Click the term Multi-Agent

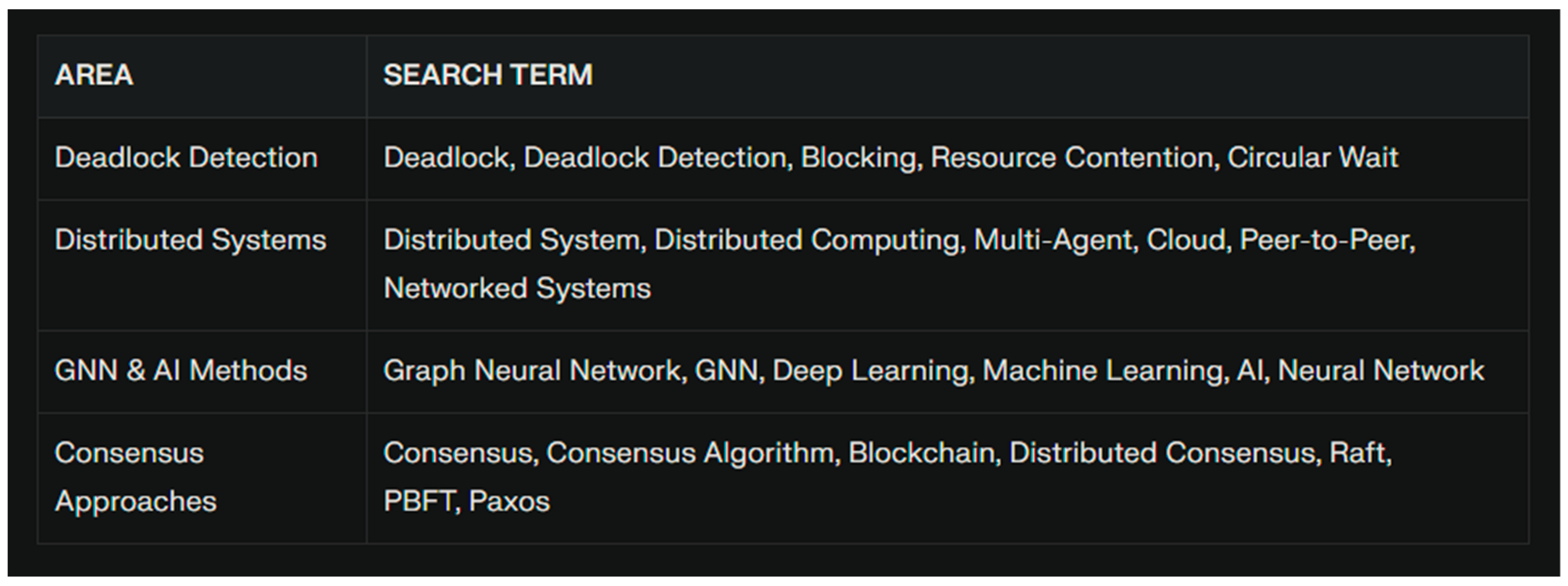click(x=1054, y=240)
